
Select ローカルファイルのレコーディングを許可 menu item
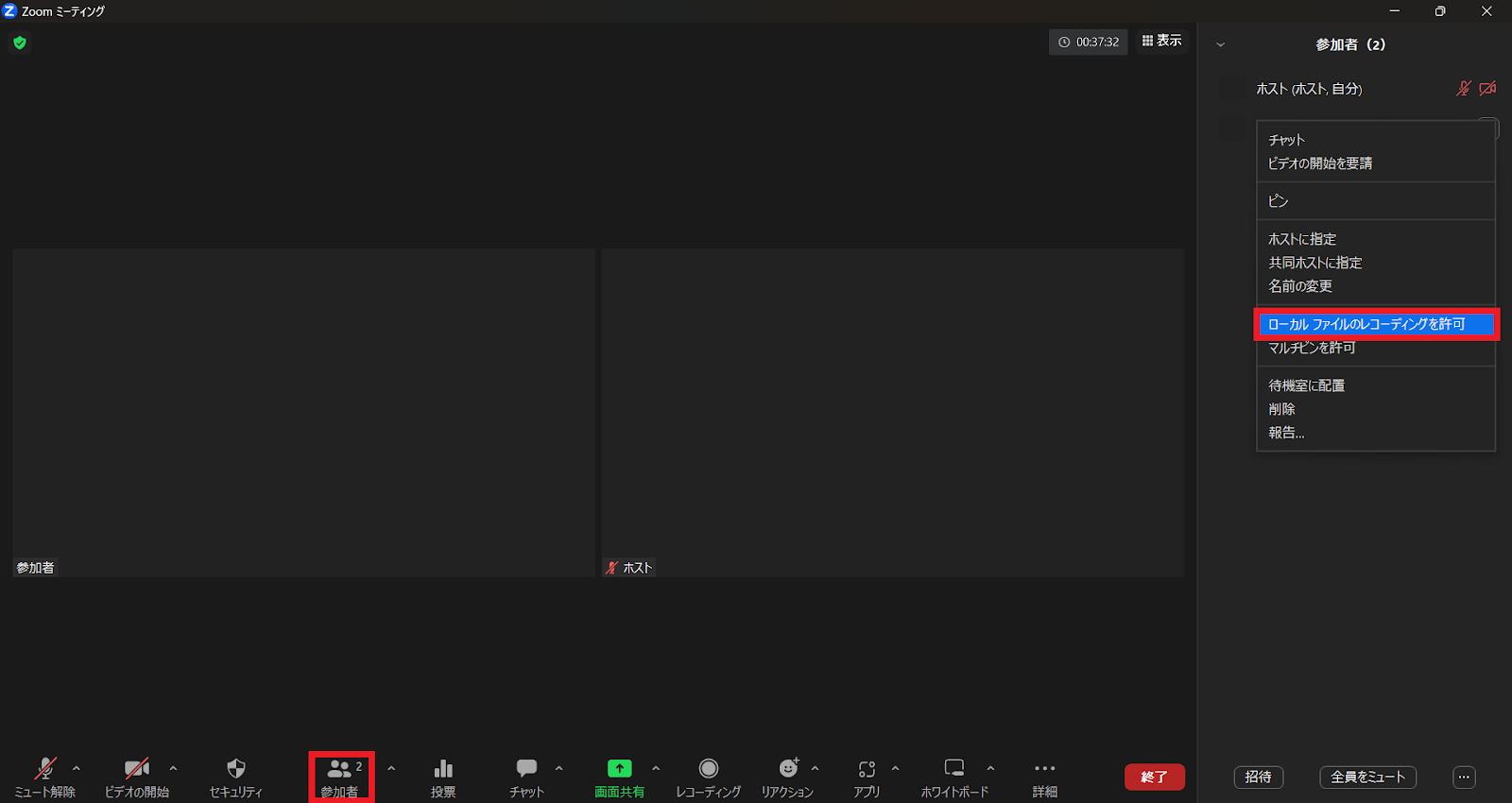[1375, 324]
